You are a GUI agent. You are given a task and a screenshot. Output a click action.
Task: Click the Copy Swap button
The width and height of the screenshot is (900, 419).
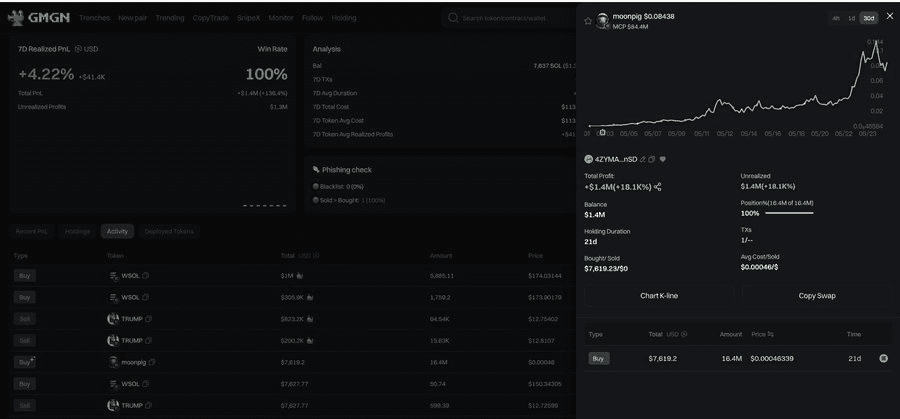click(x=817, y=296)
